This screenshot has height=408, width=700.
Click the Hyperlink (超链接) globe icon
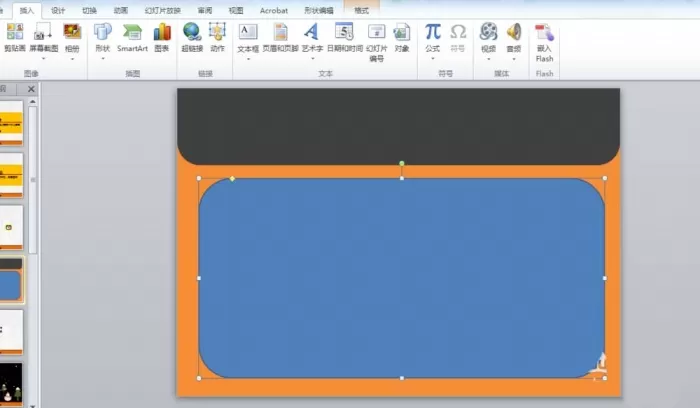pyautogui.click(x=192, y=32)
